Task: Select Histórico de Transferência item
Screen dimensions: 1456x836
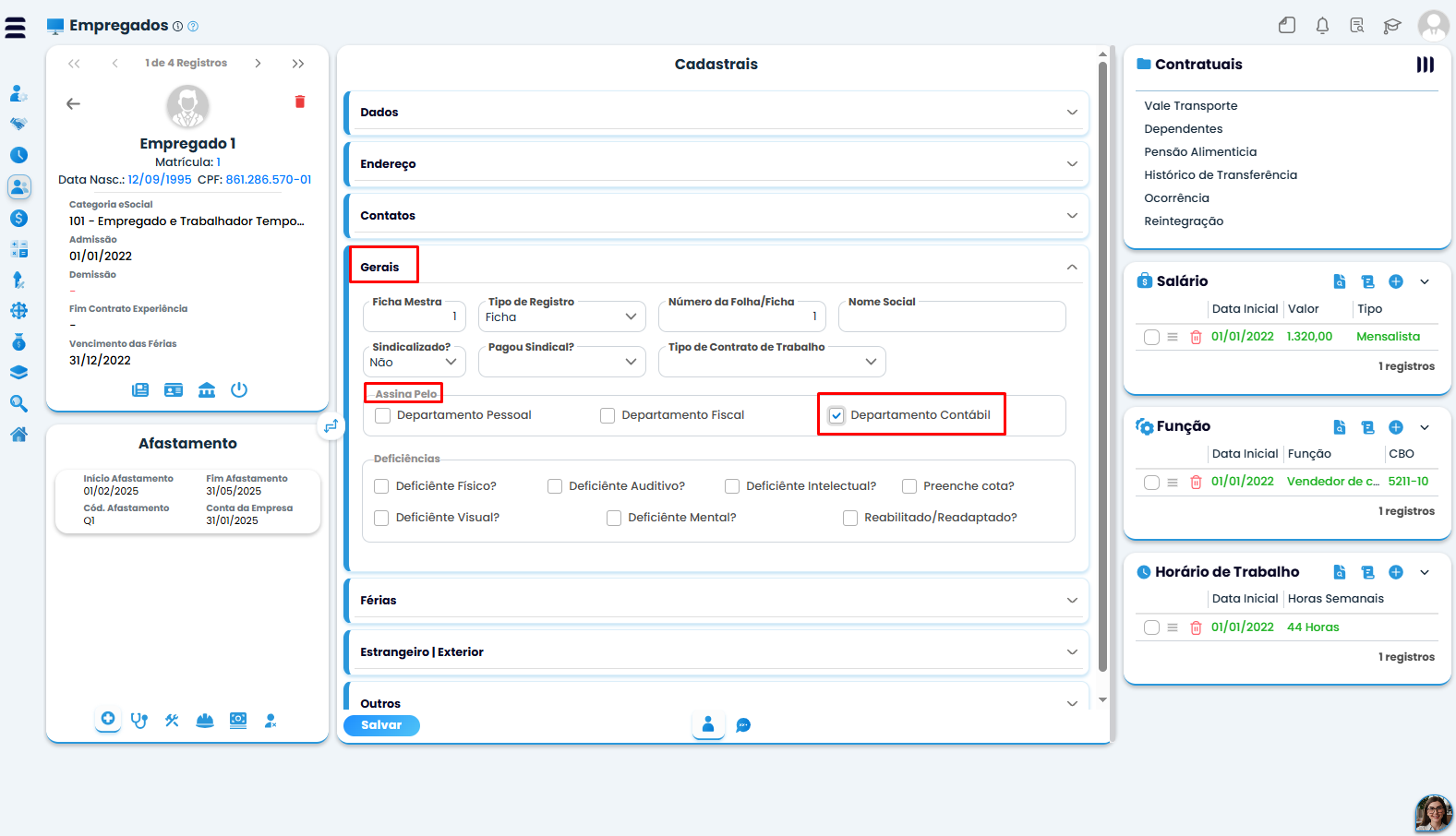Action: 1221,175
